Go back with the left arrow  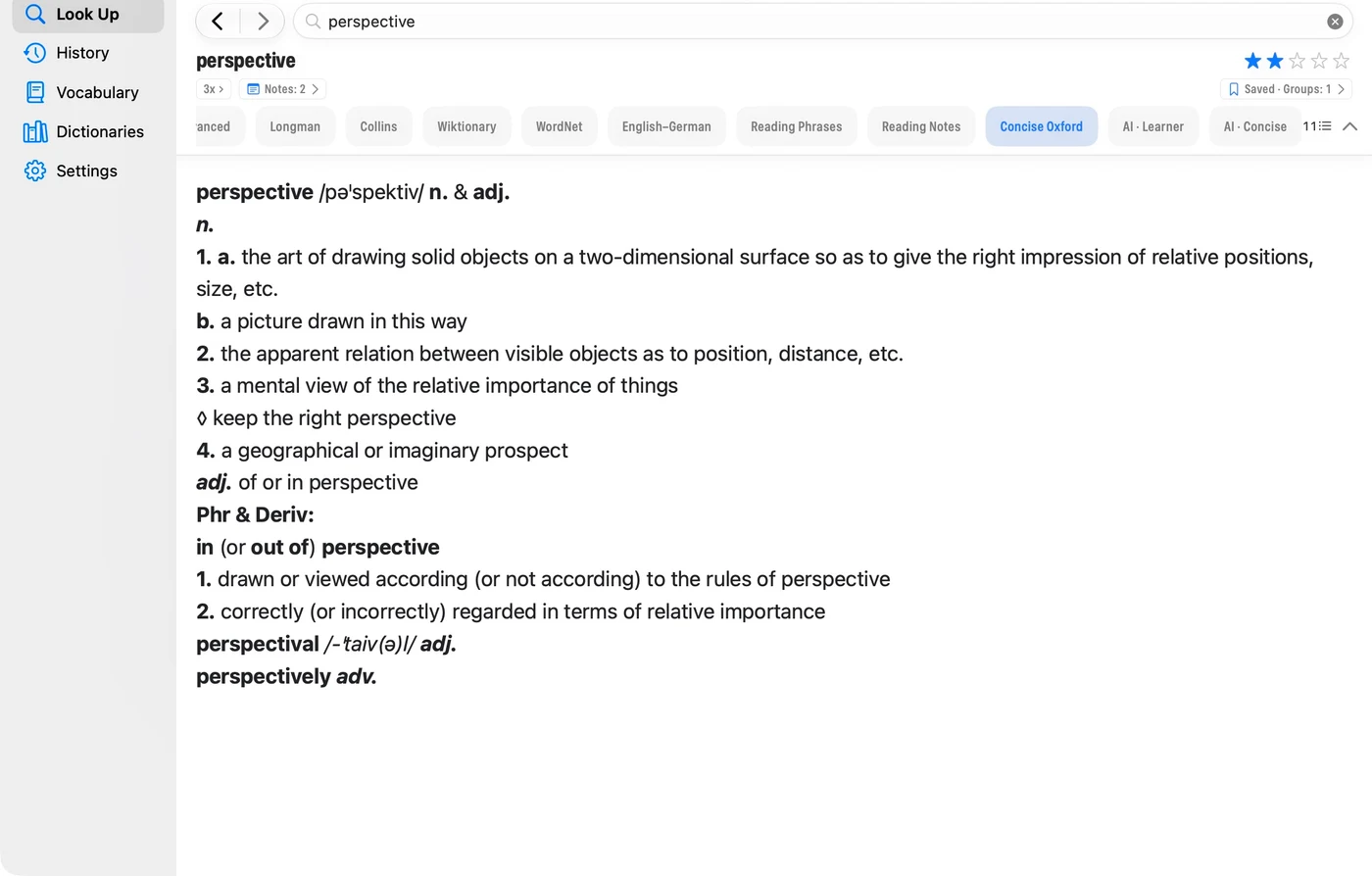(x=218, y=21)
